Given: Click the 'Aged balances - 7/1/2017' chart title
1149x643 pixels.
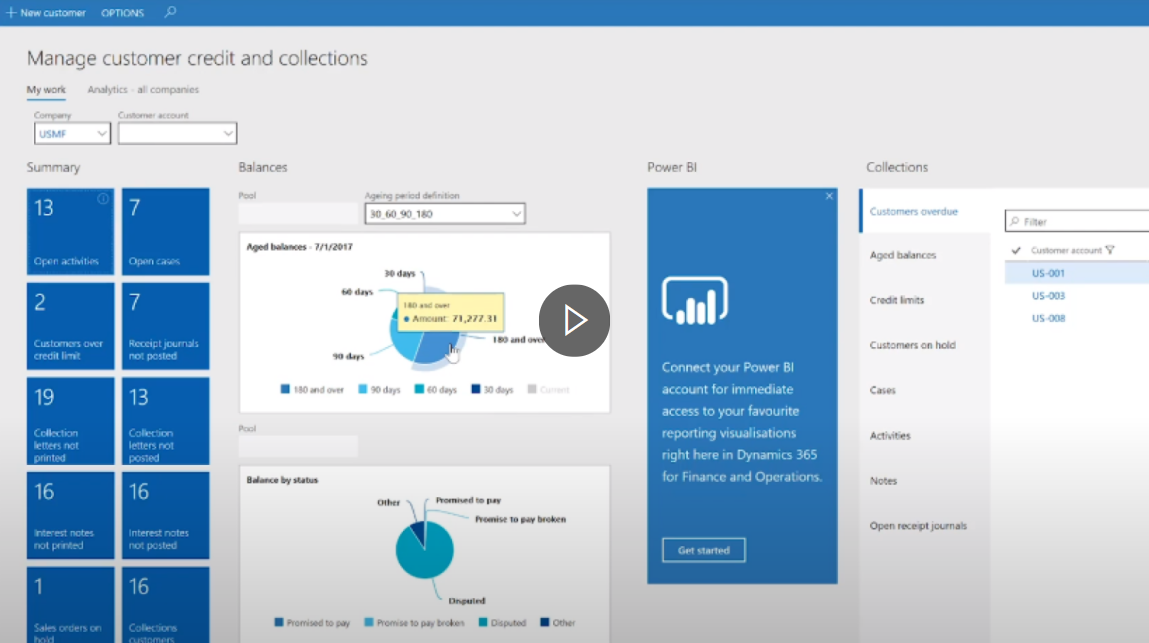Looking at the screenshot, I should tap(299, 247).
